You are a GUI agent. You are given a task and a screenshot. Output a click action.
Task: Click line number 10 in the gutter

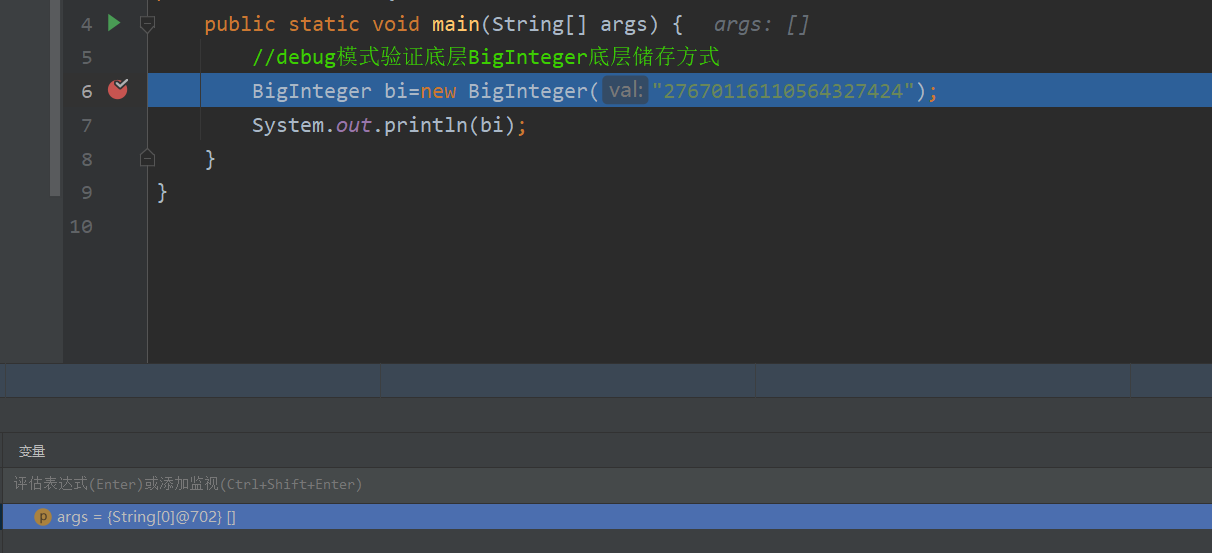pyautogui.click(x=81, y=226)
